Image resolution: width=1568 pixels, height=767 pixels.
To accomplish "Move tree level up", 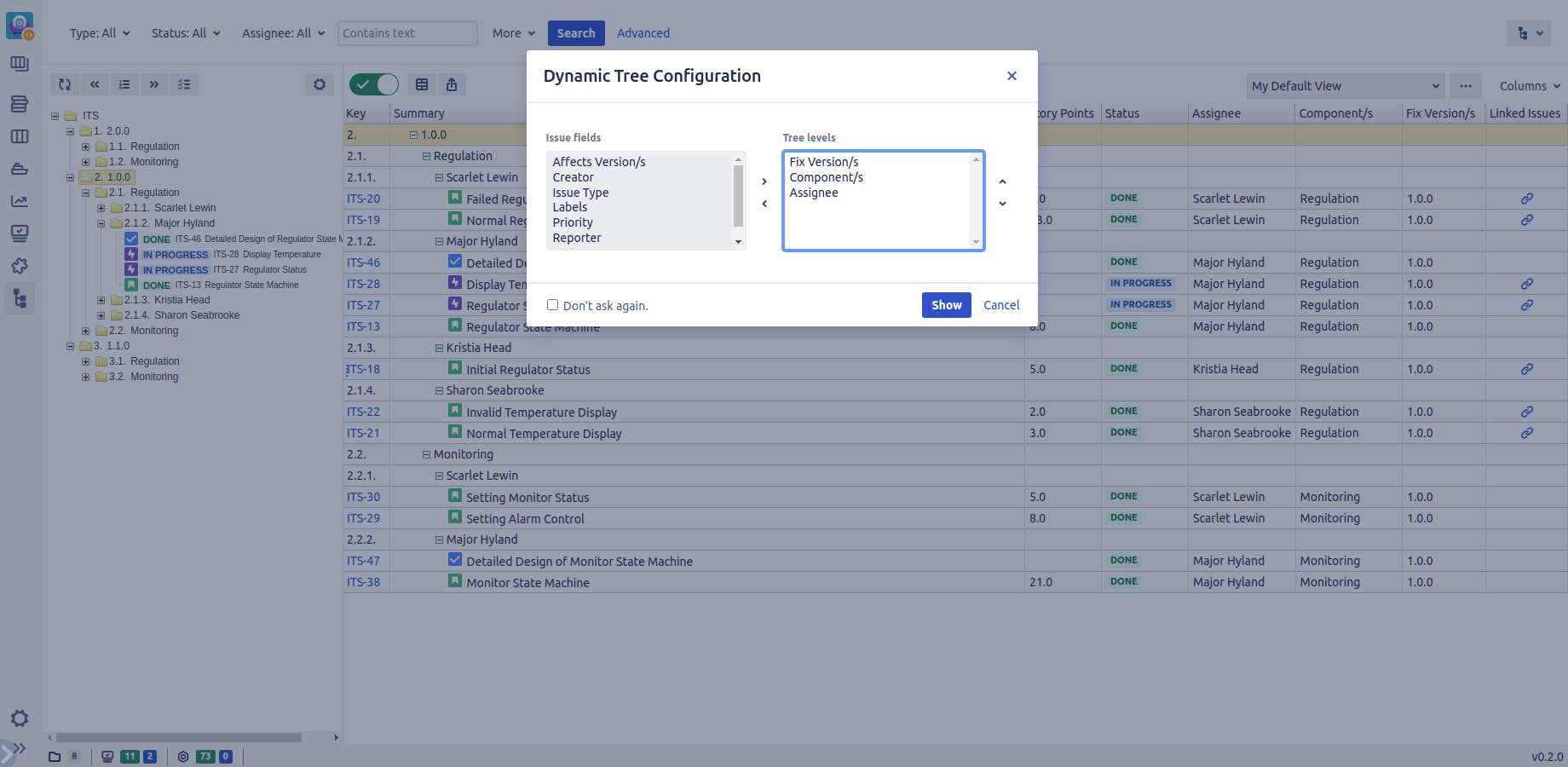I will point(1003,182).
